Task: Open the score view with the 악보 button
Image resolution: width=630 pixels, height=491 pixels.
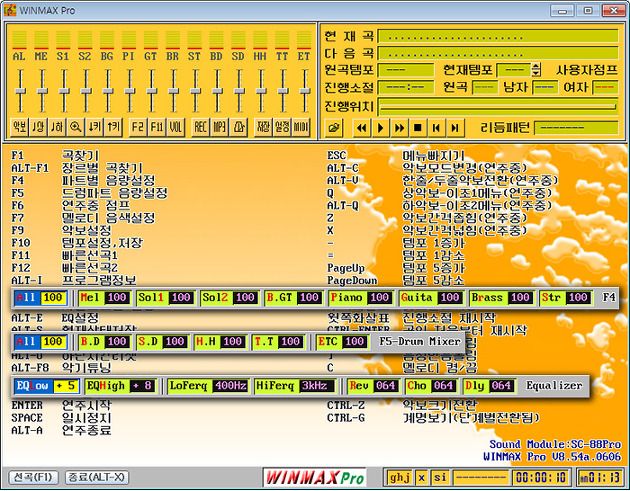Action: (x=20, y=127)
